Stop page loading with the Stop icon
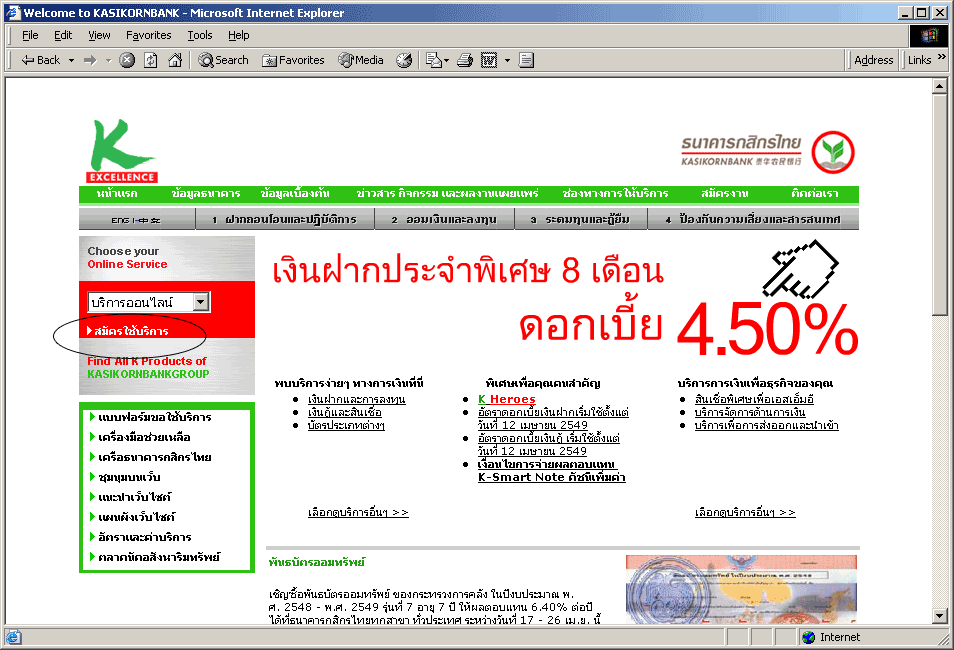Viewport: 954px width, 650px height. (127, 60)
